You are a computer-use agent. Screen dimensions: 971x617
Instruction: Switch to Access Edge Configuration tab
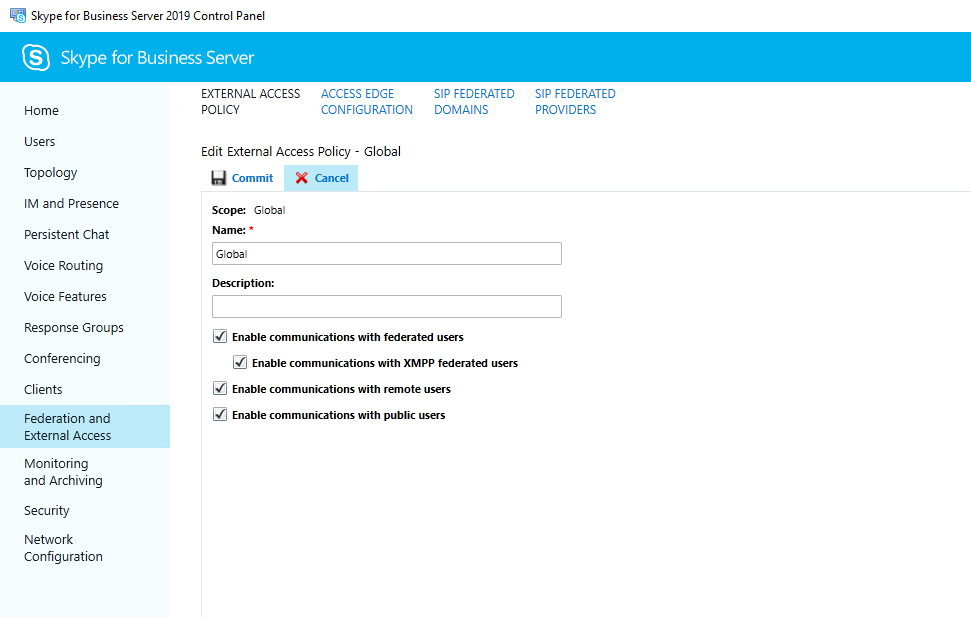pos(366,102)
